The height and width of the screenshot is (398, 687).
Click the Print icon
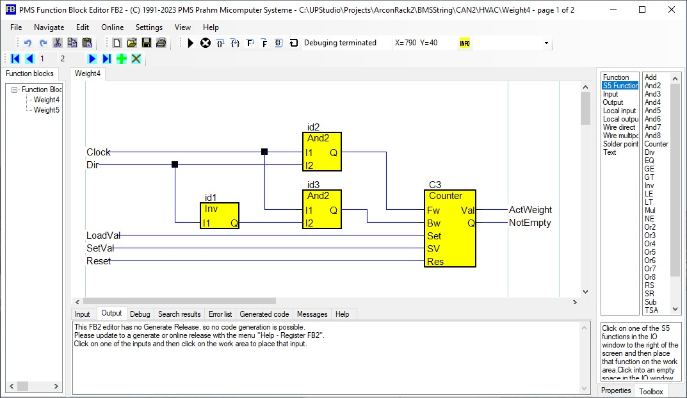(161, 43)
